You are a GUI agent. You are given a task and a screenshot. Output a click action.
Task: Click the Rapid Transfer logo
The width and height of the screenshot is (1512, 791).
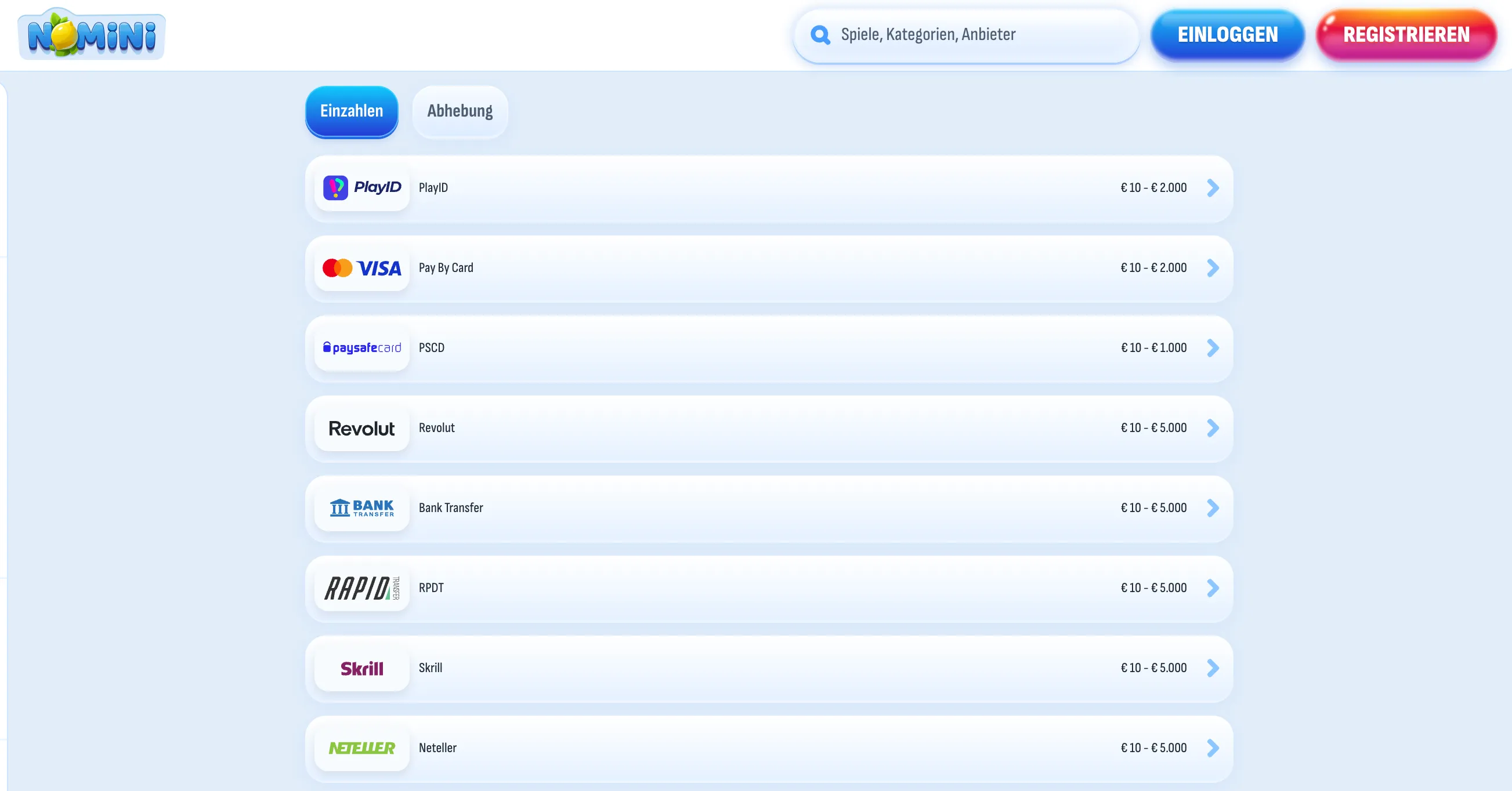[362, 588]
